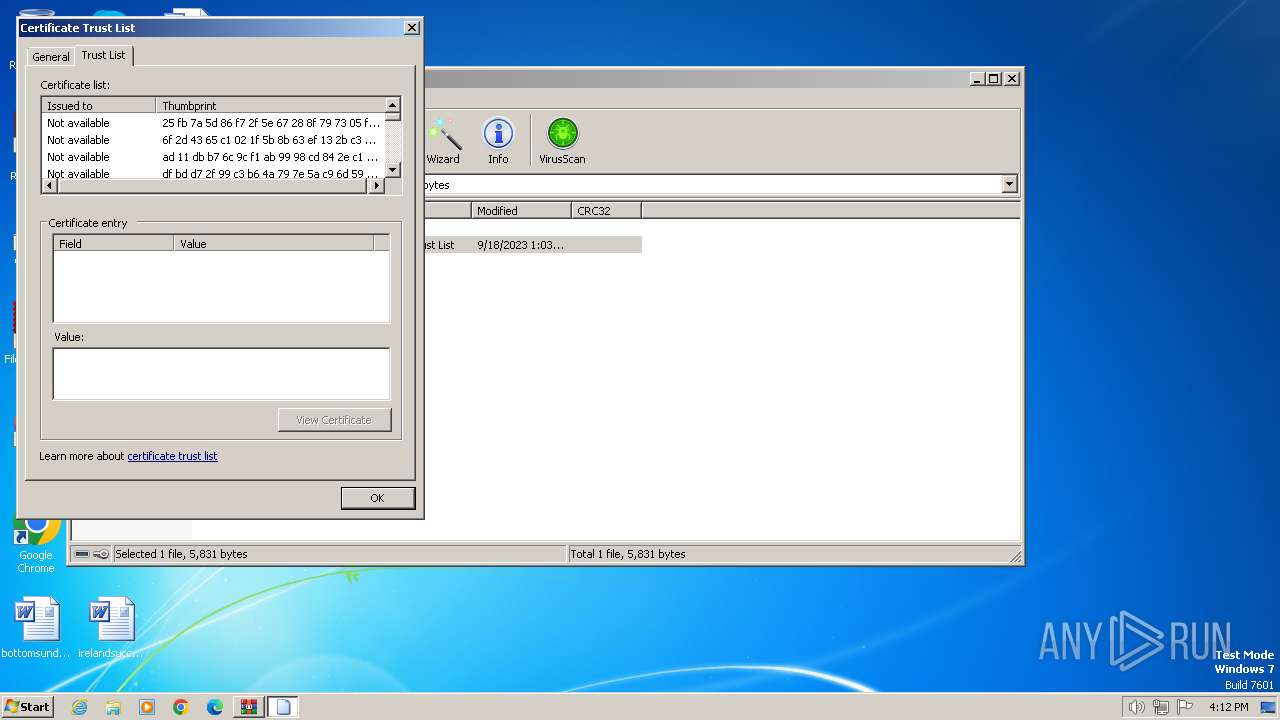
Task: Switch to the blank document taskbar button
Action: tap(283, 707)
